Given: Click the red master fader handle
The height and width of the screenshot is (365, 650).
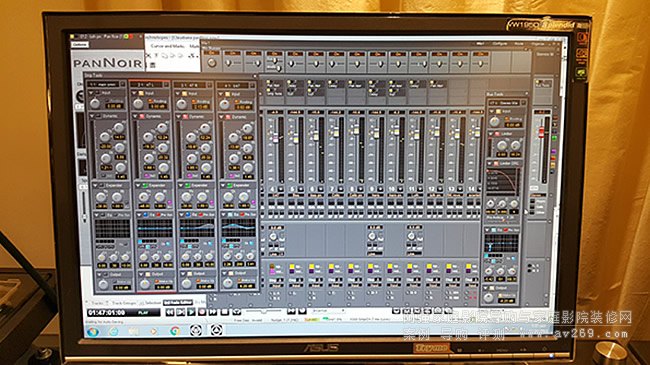Looking at the screenshot, I should pyautogui.click(x=541, y=132).
